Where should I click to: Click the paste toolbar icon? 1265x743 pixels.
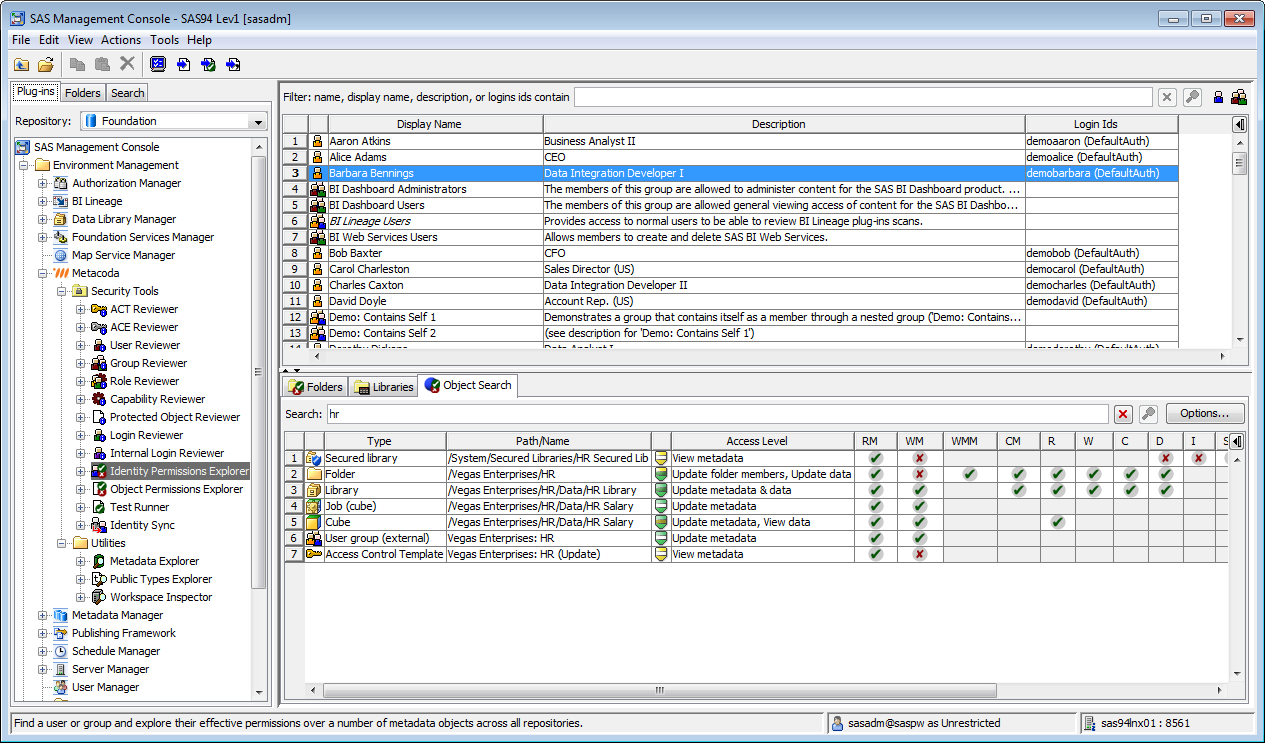click(x=102, y=64)
